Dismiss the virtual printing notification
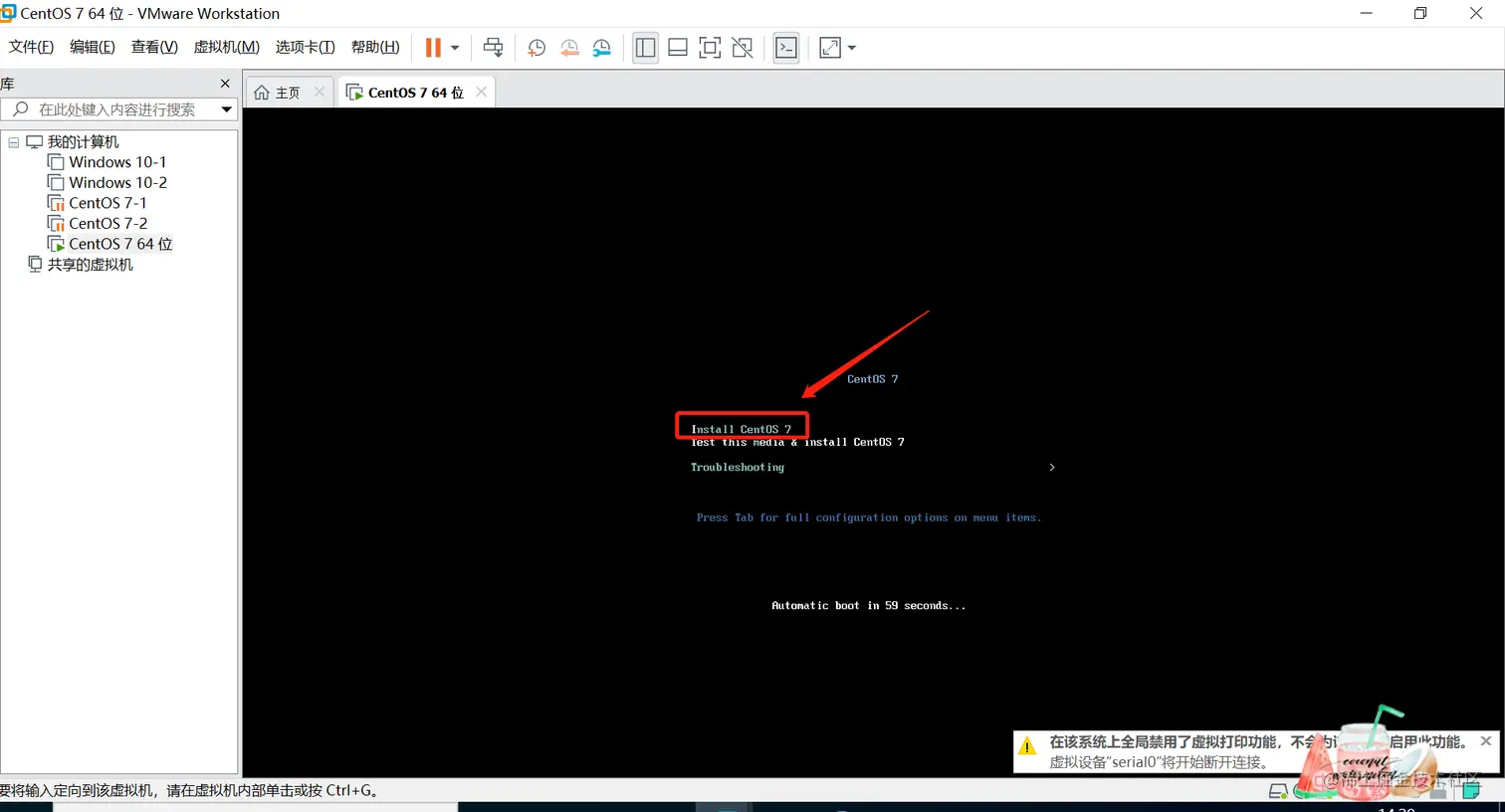Image resolution: width=1505 pixels, height=812 pixels. (x=1486, y=741)
